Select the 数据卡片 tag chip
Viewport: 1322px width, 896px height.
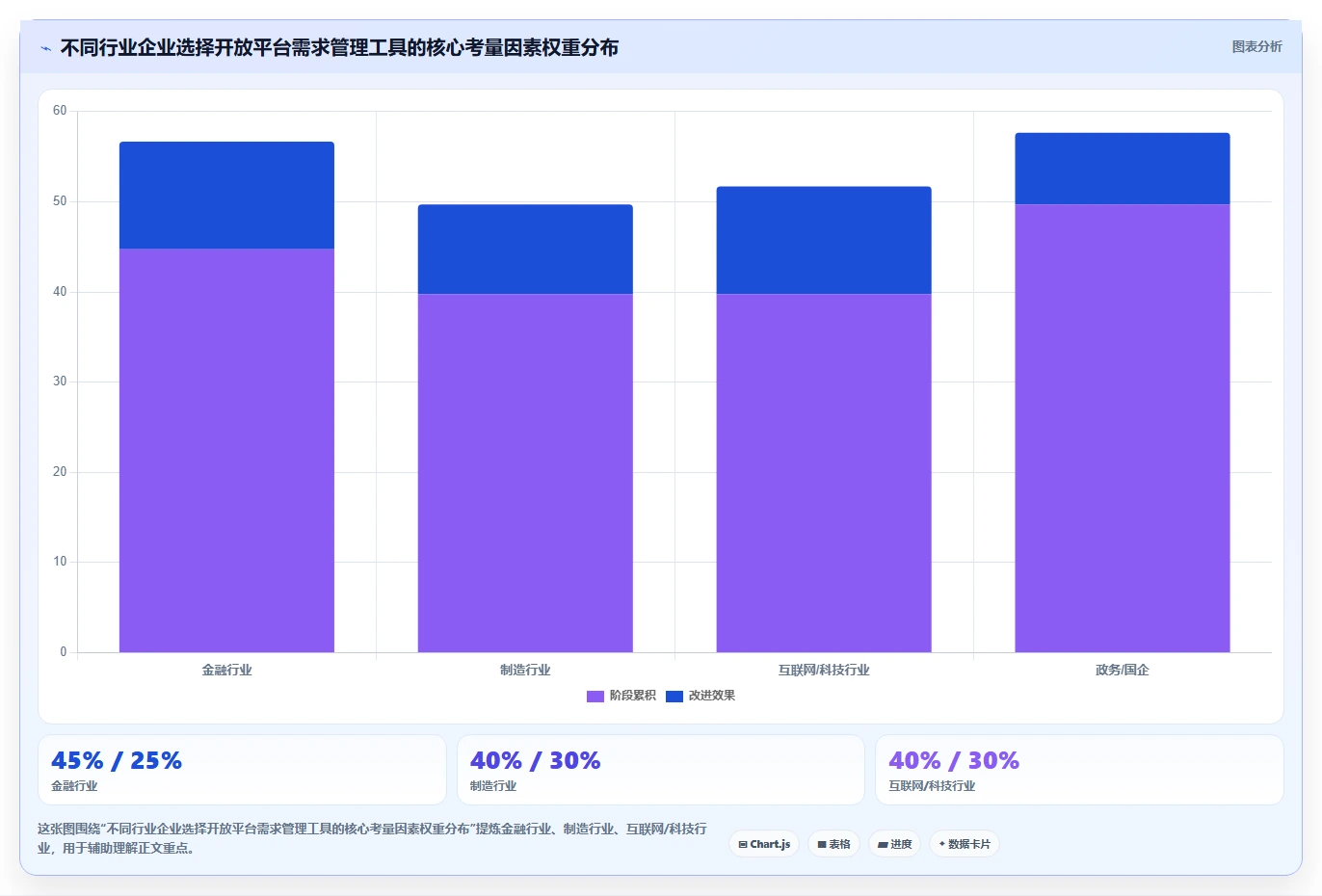(x=965, y=844)
